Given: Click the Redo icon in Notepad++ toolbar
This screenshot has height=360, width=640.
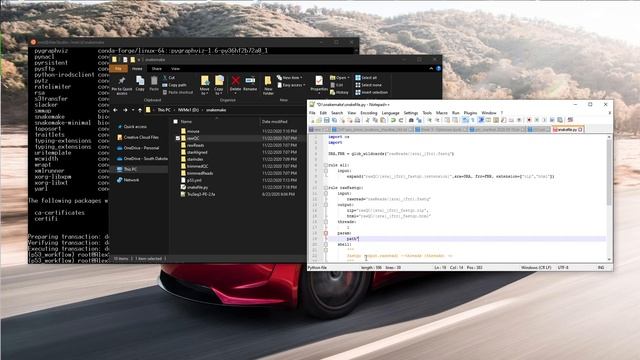Looking at the screenshot, I should coord(401,120).
